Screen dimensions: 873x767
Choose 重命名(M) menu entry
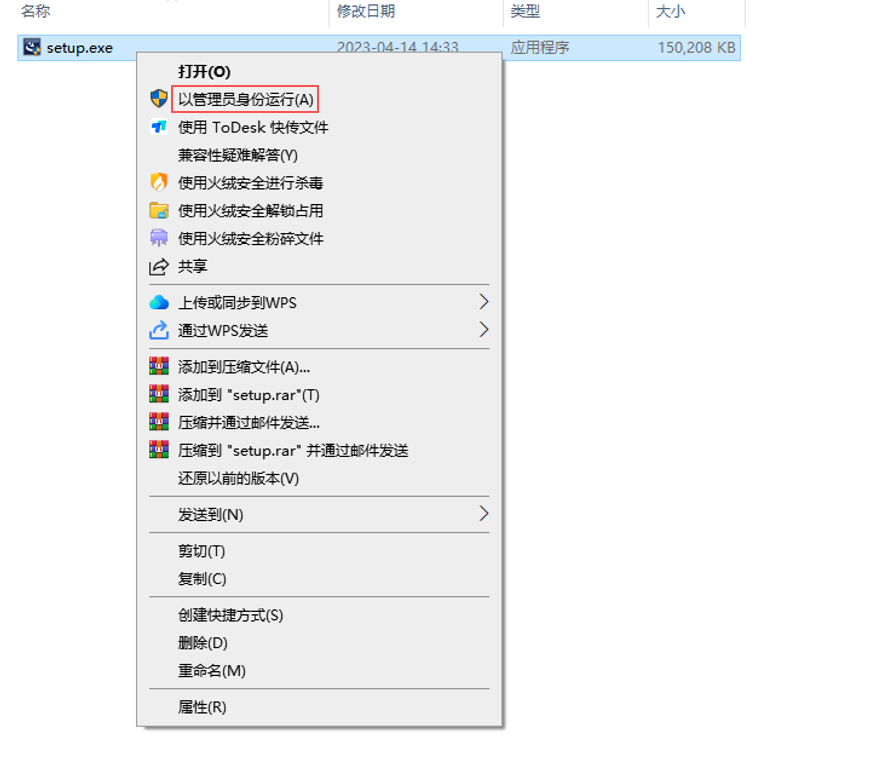click(x=212, y=671)
